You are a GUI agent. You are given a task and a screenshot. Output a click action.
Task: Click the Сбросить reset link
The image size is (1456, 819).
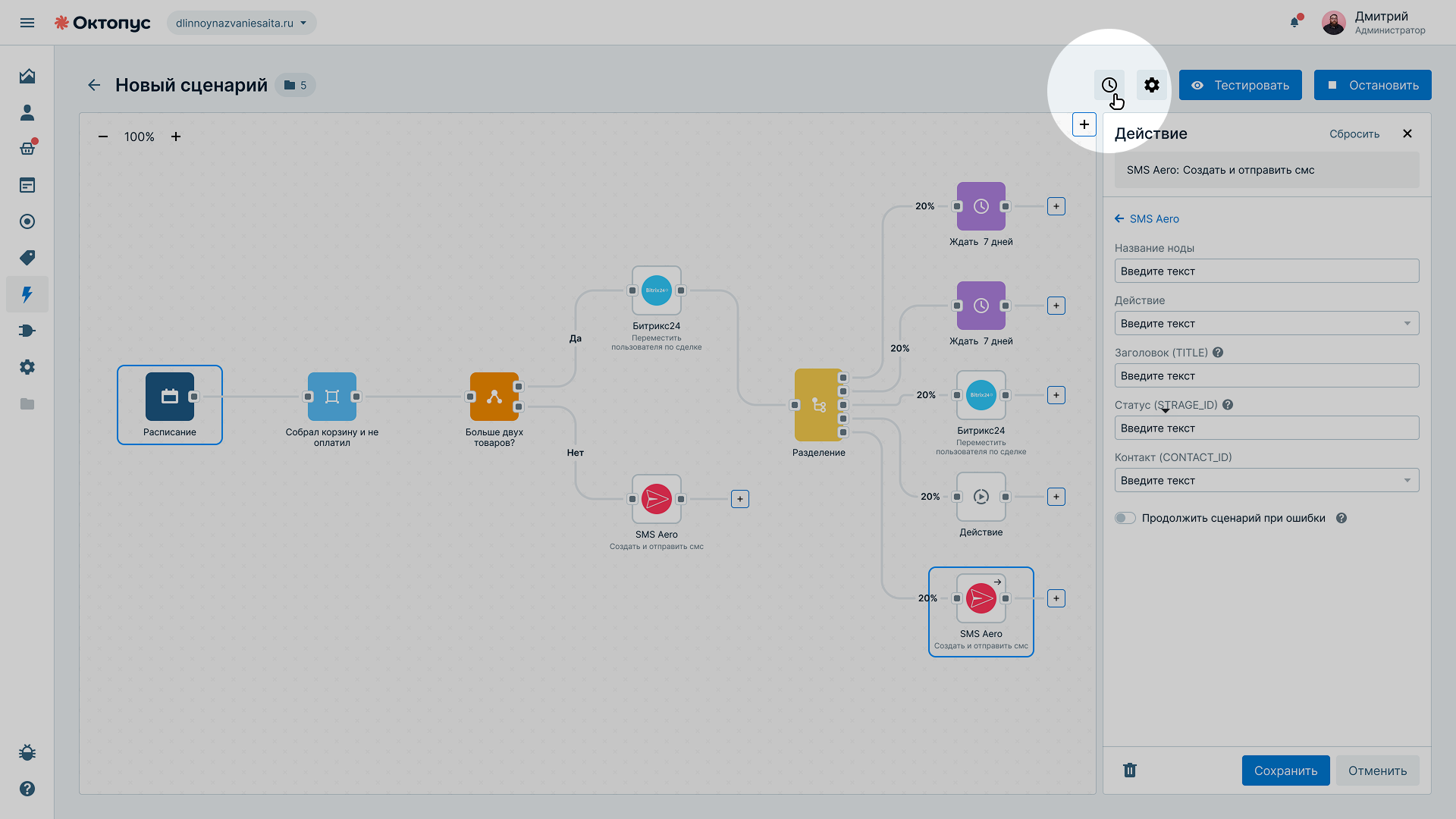[x=1354, y=134]
